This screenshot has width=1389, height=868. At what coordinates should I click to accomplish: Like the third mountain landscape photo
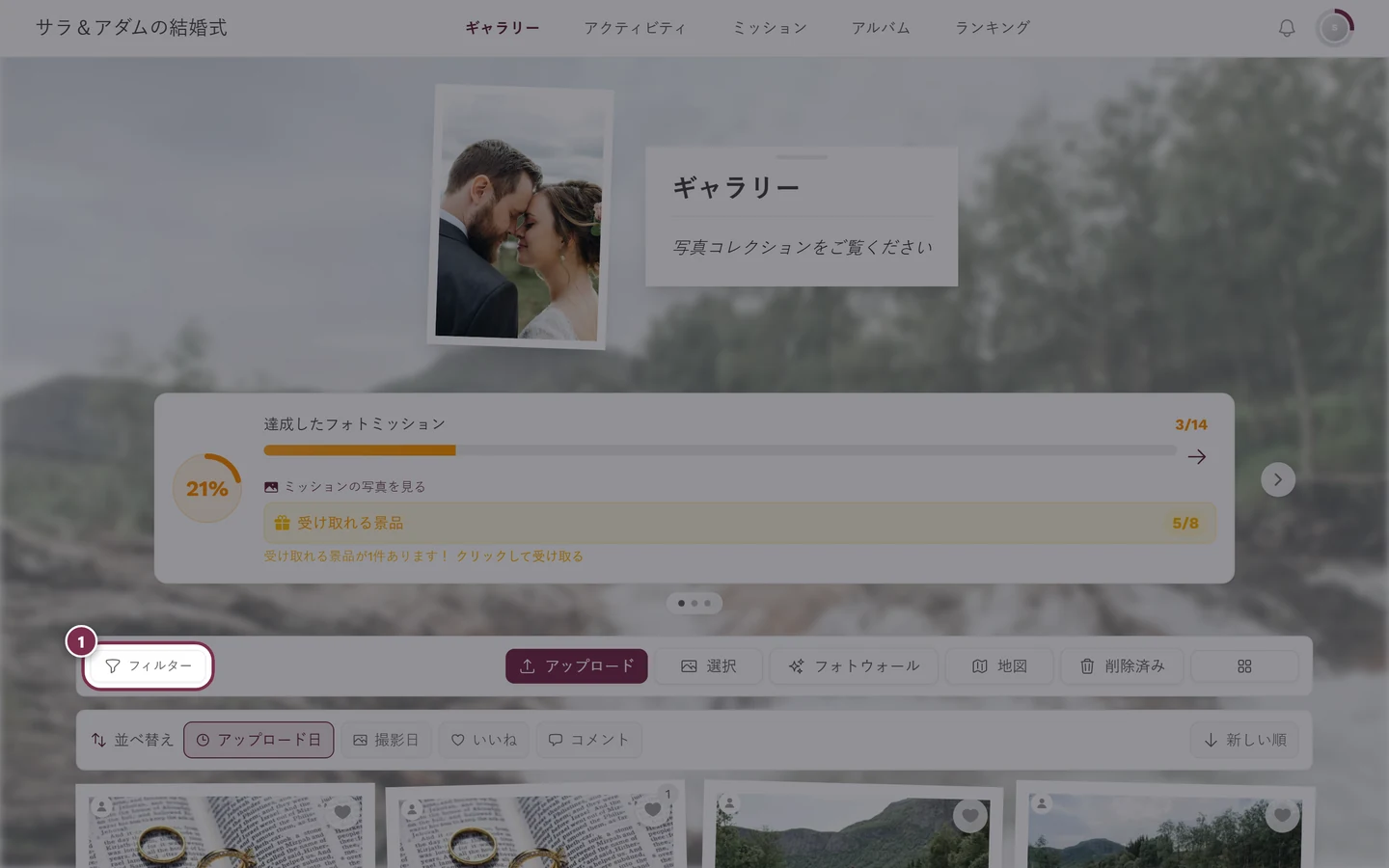(x=970, y=815)
